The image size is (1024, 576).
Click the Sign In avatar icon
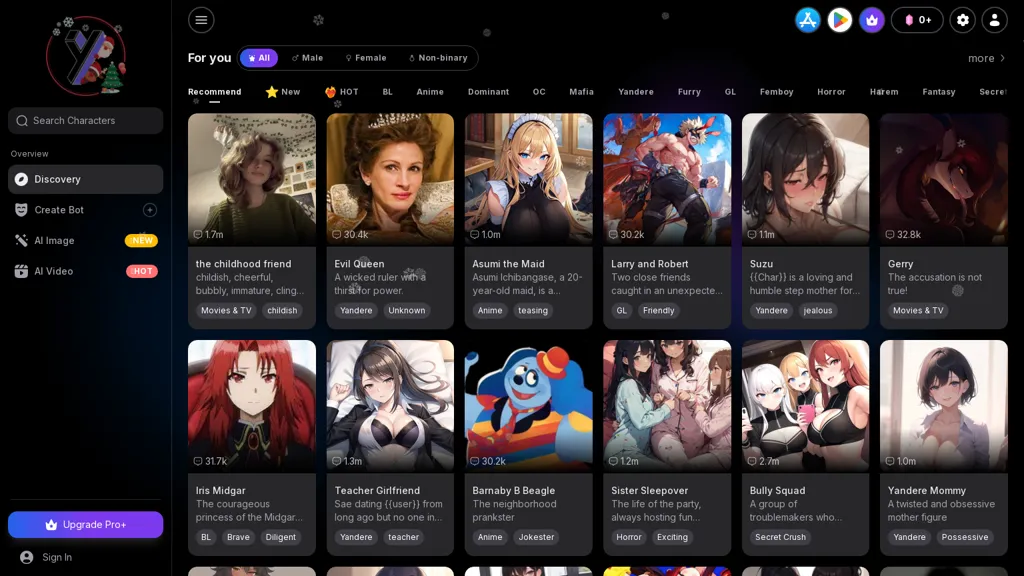(26, 557)
